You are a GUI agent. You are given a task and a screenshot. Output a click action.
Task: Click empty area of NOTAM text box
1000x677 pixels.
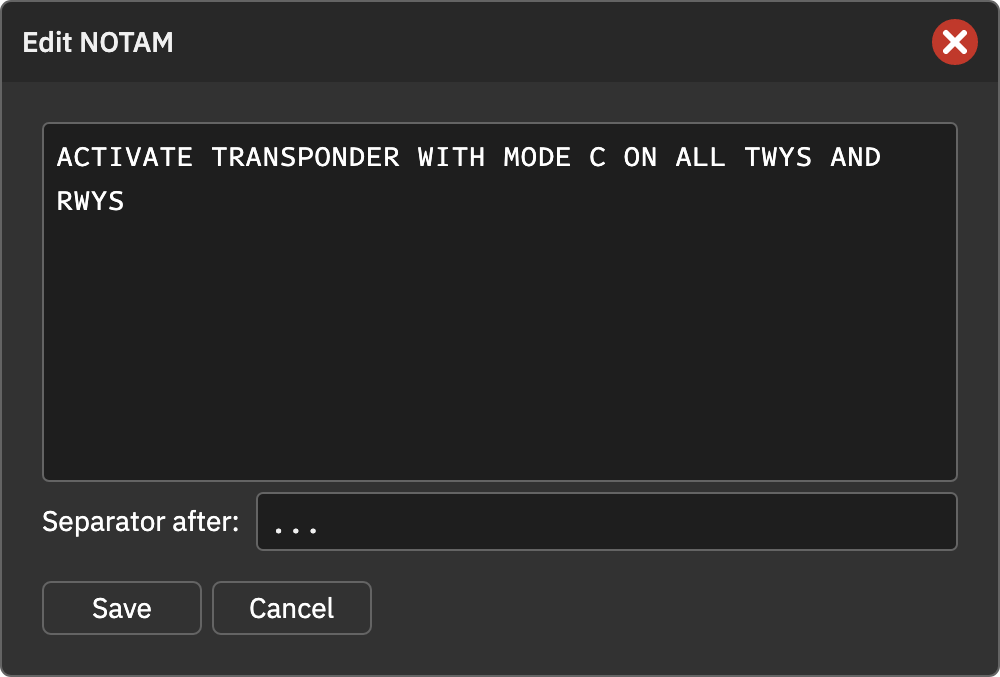[x=499, y=344]
